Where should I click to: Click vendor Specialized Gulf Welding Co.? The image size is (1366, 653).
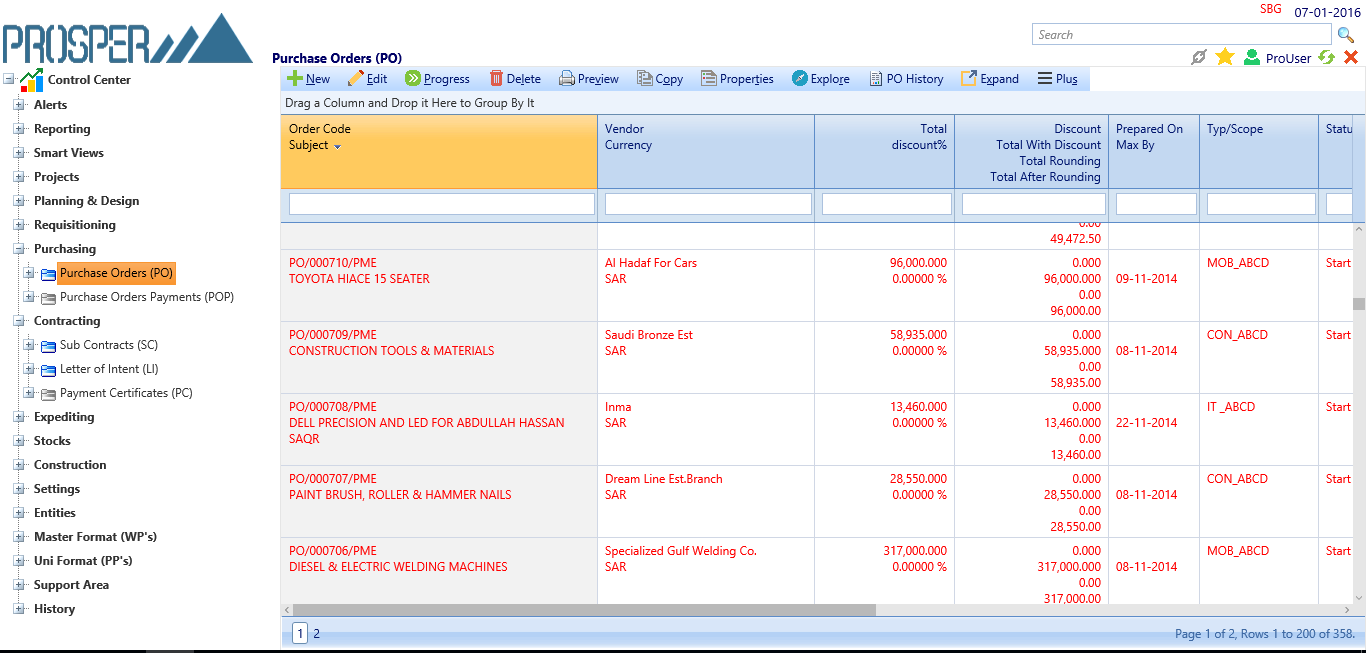pos(681,551)
